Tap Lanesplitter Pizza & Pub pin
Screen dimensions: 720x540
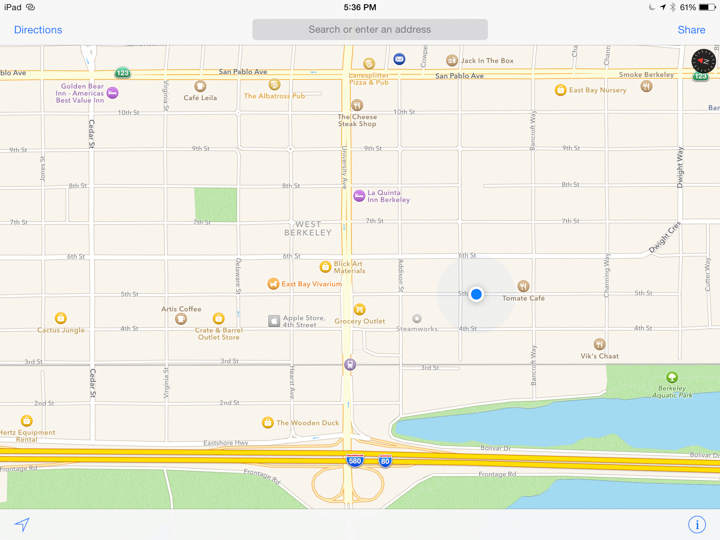[x=369, y=63]
